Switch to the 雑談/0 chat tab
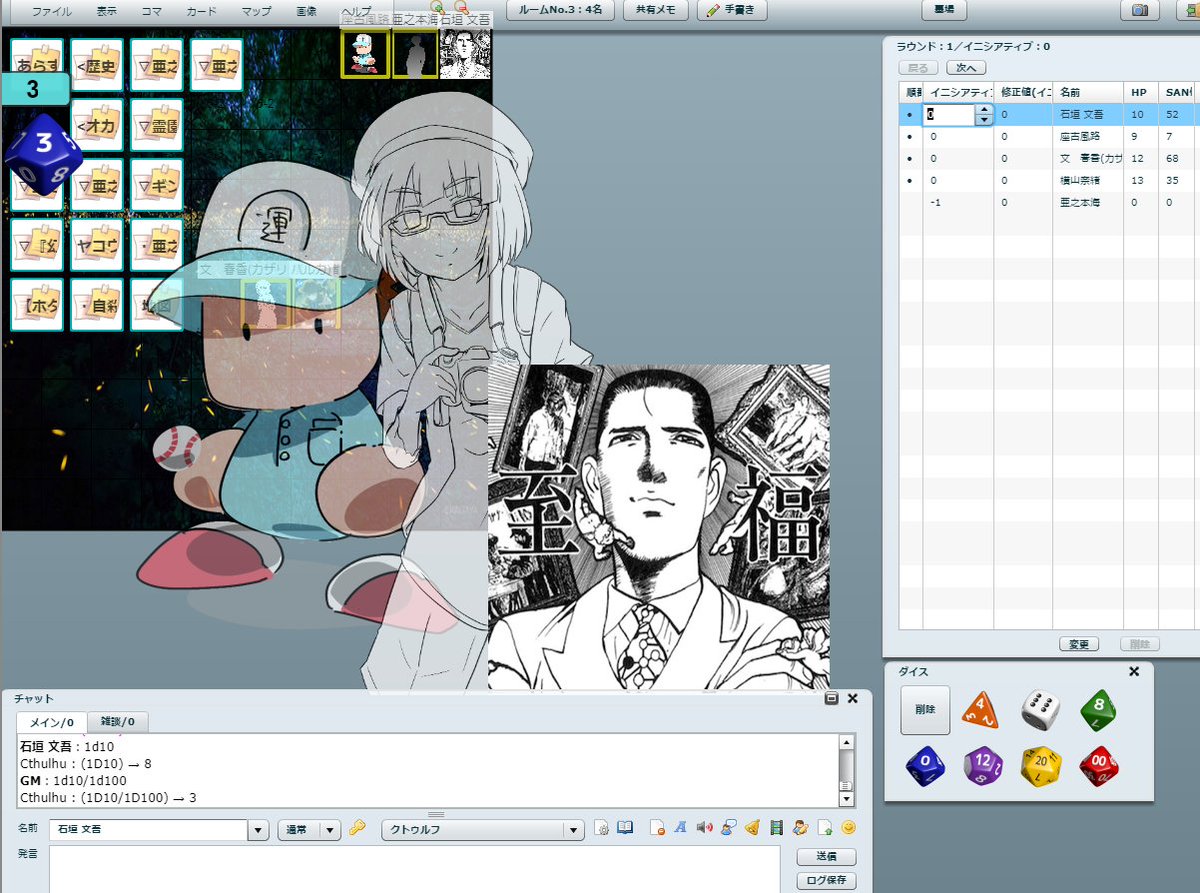The width and height of the screenshot is (1200, 893). click(x=118, y=721)
